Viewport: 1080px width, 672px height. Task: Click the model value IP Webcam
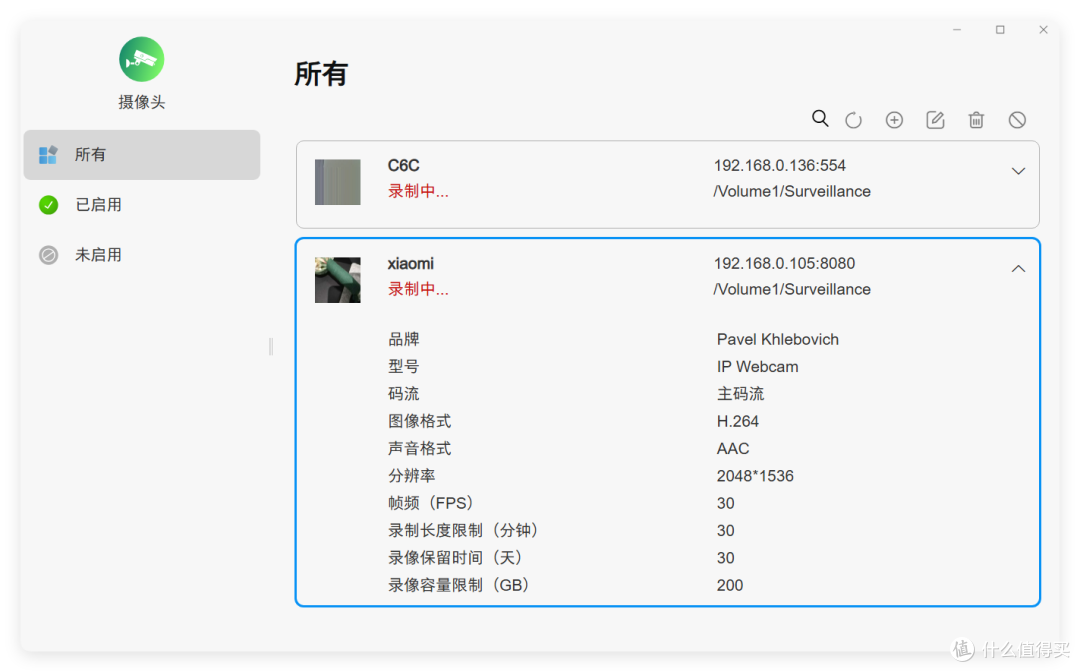tap(758, 367)
